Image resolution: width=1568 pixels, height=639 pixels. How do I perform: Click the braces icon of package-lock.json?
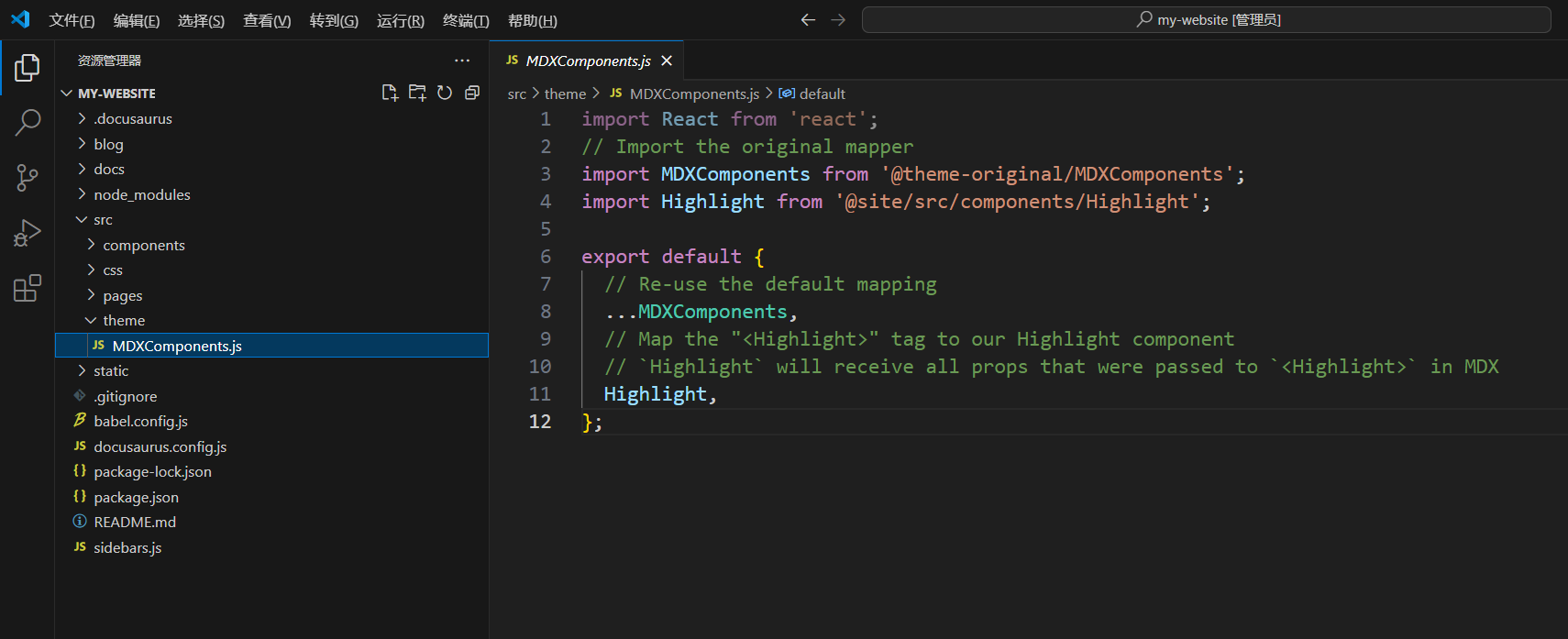80,471
